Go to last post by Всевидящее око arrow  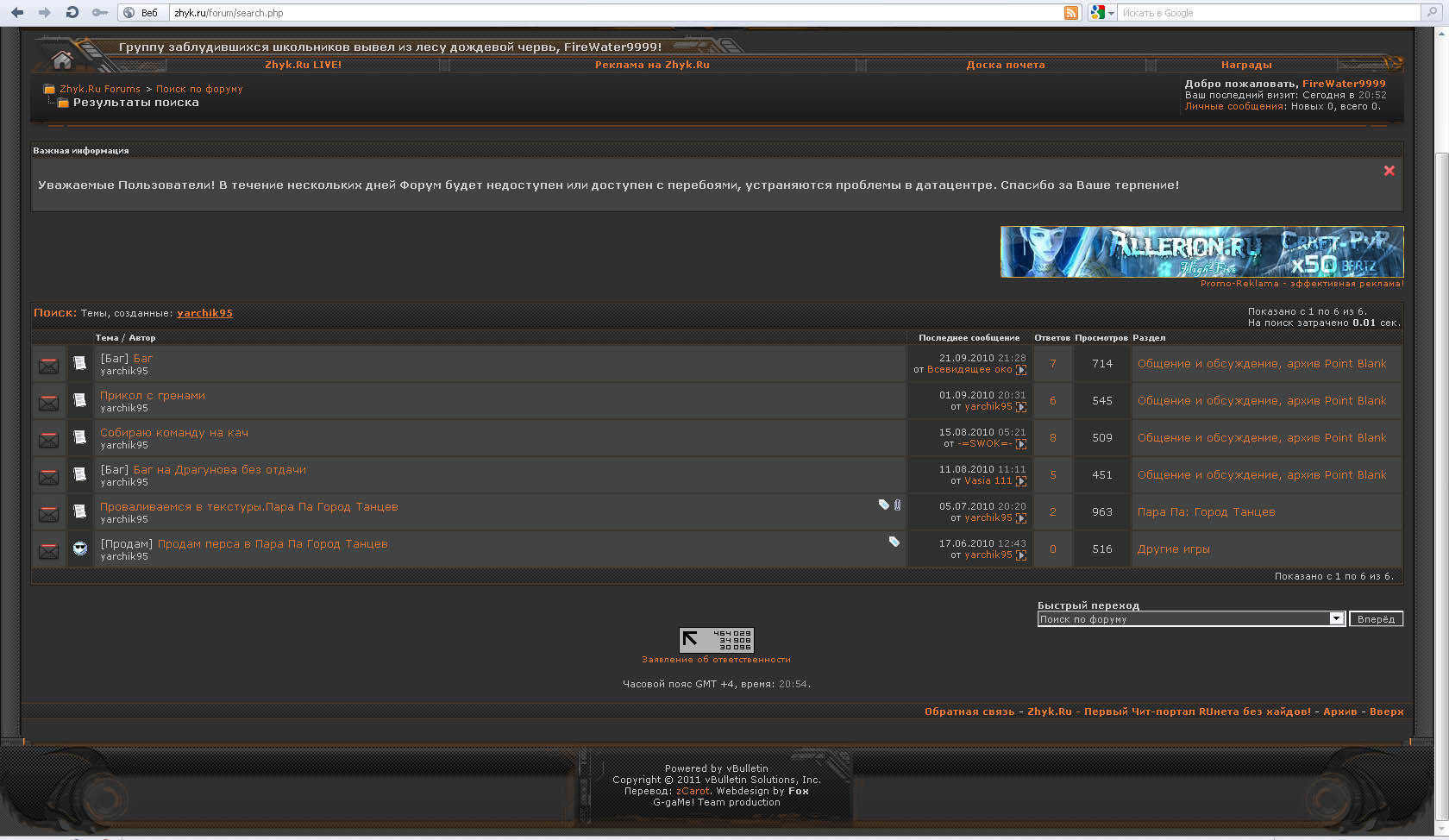pos(1021,370)
